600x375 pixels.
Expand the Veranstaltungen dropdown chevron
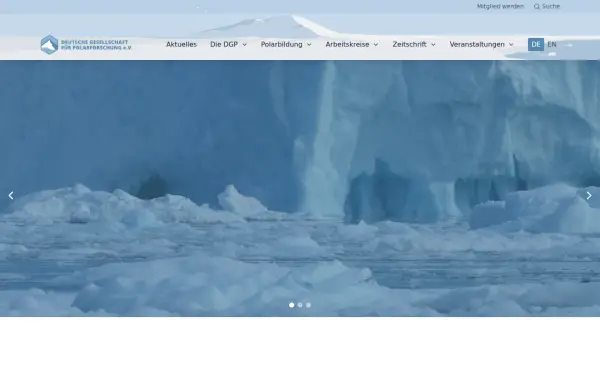511,45
